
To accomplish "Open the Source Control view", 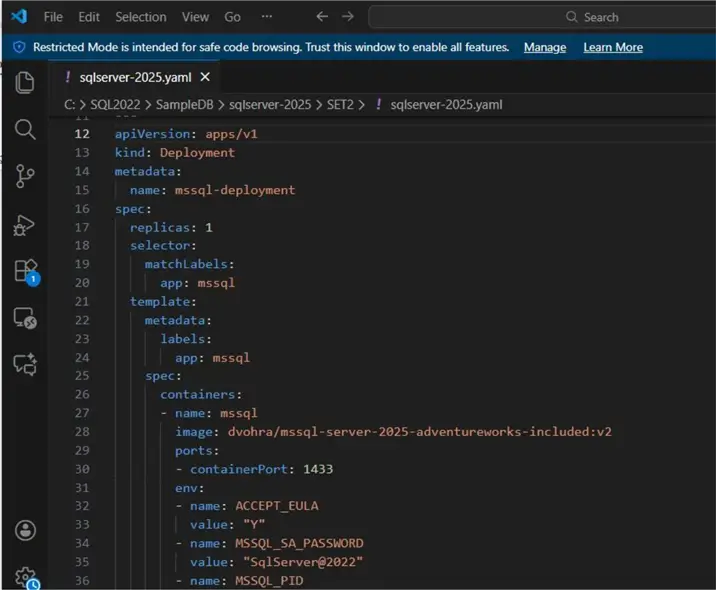I will [25, 176].
